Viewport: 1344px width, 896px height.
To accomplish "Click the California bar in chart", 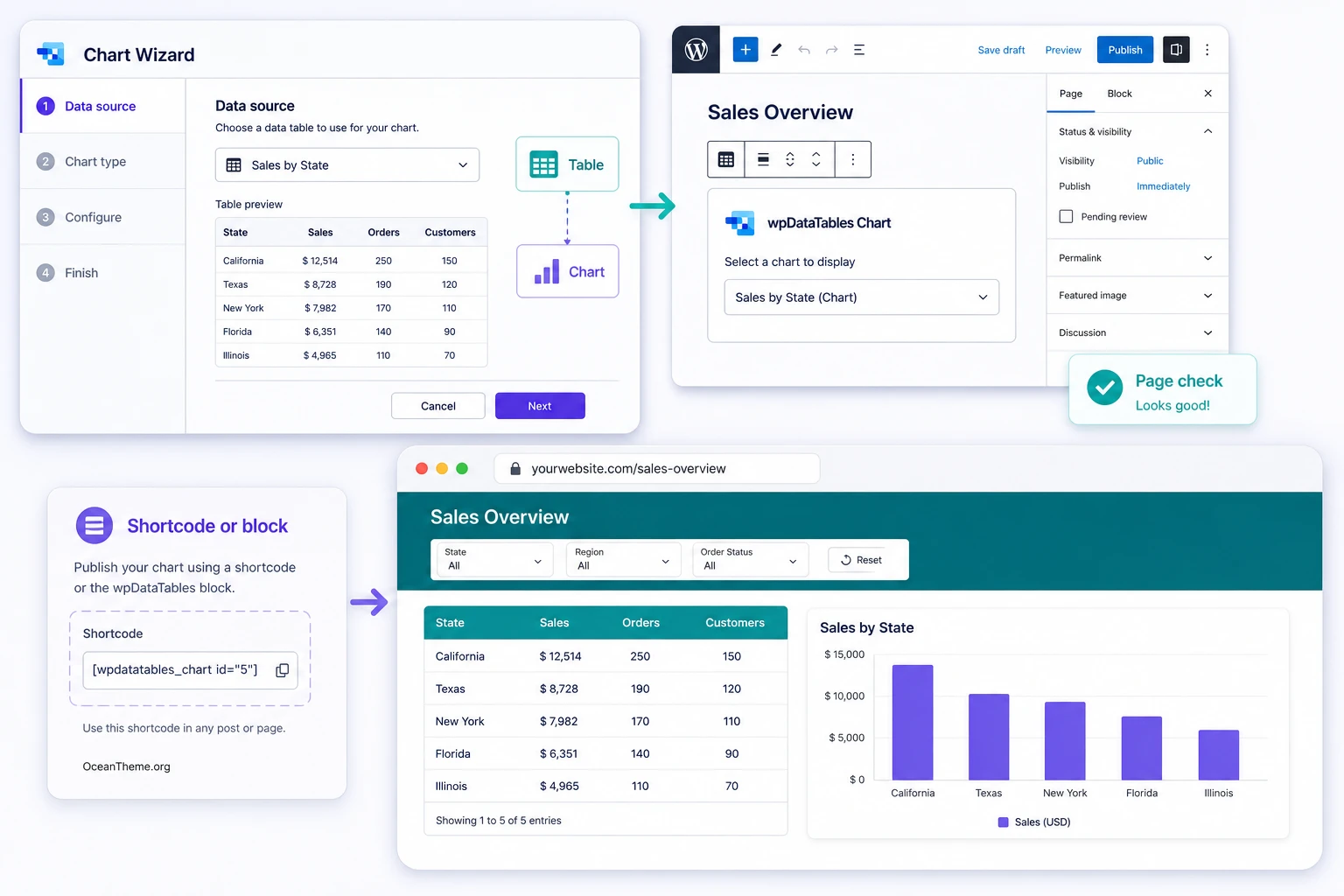I will pyautogui.click(x=913, y=723).
